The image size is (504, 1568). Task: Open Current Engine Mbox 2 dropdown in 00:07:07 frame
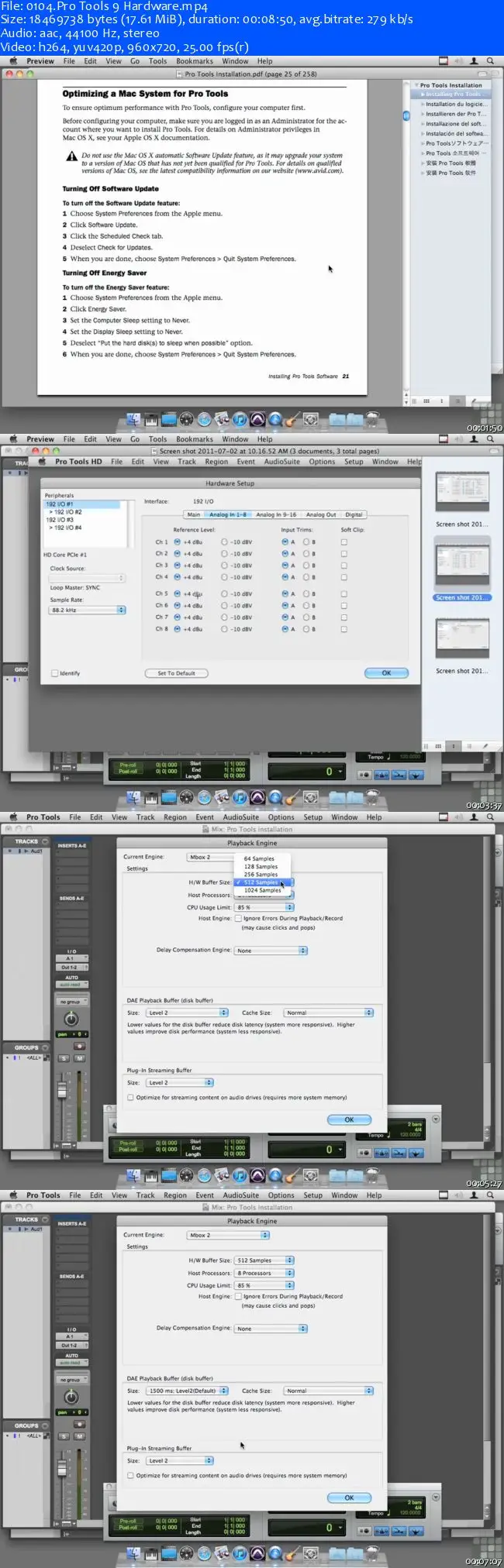pos(229,1236)
